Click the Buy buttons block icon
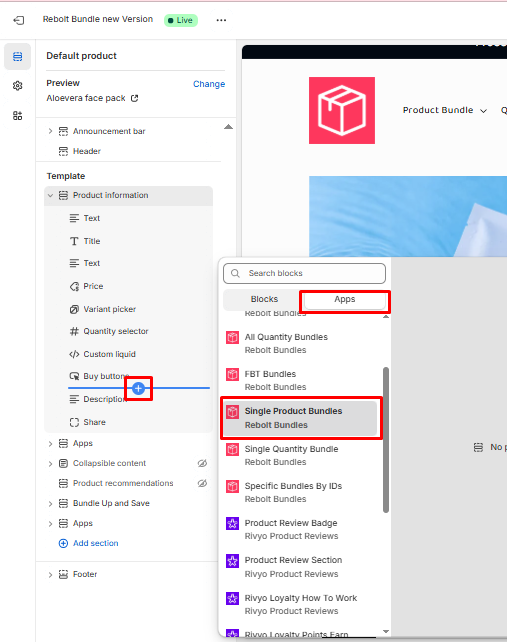 tap(74, 376)
